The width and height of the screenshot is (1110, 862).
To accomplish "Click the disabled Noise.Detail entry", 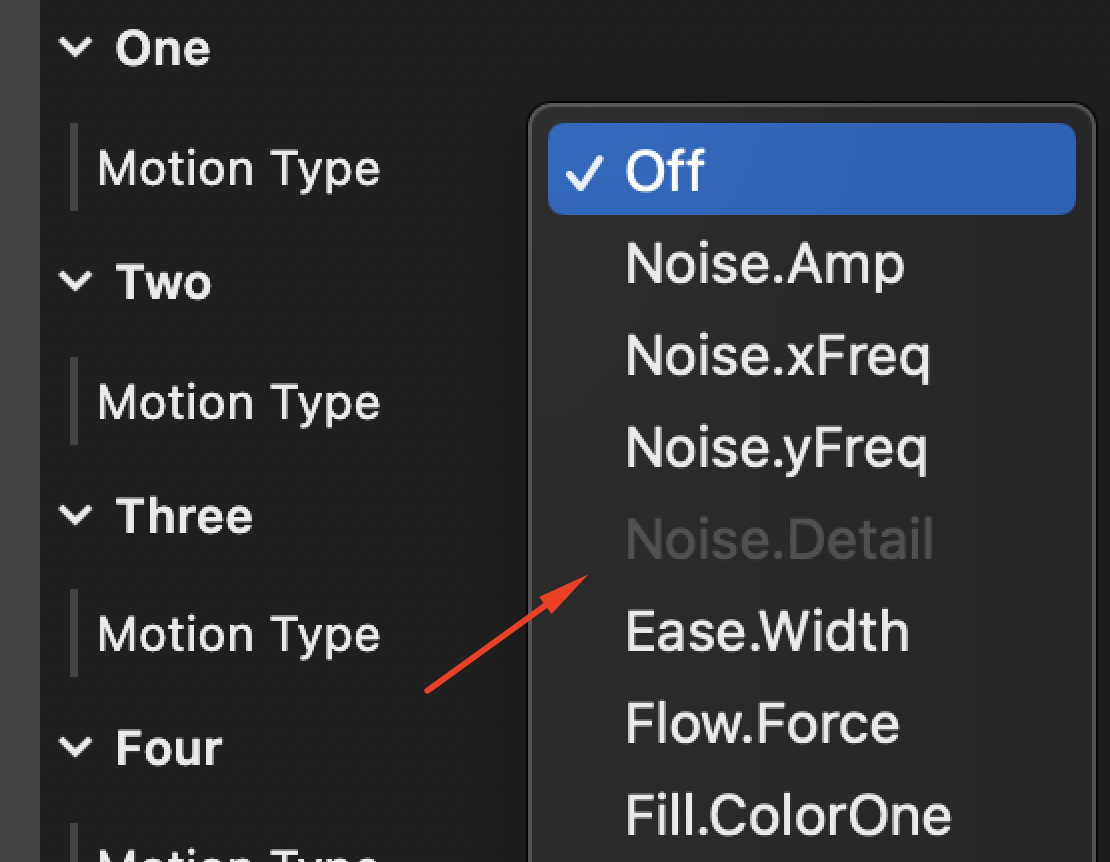I will (778, 539).
